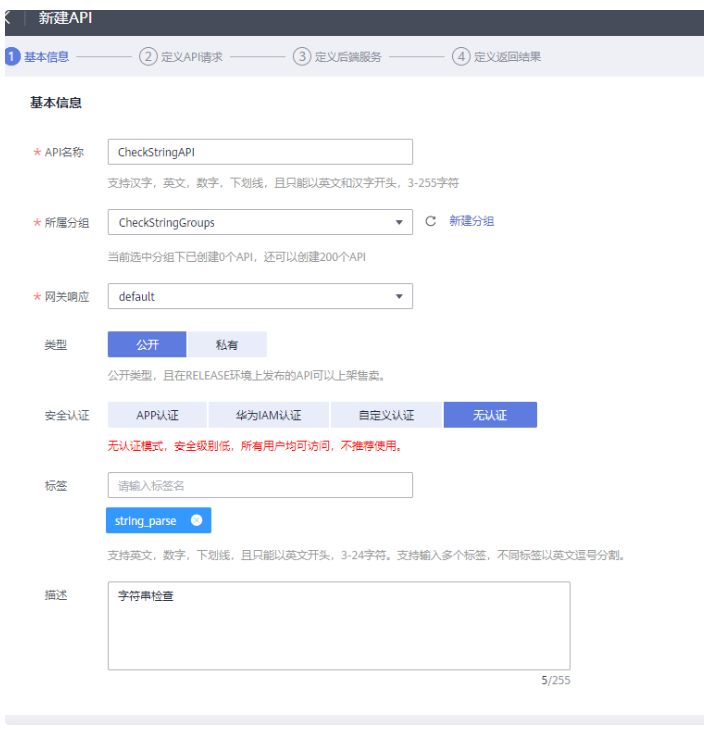Click the 基本信息 section heading

(56, 103)
